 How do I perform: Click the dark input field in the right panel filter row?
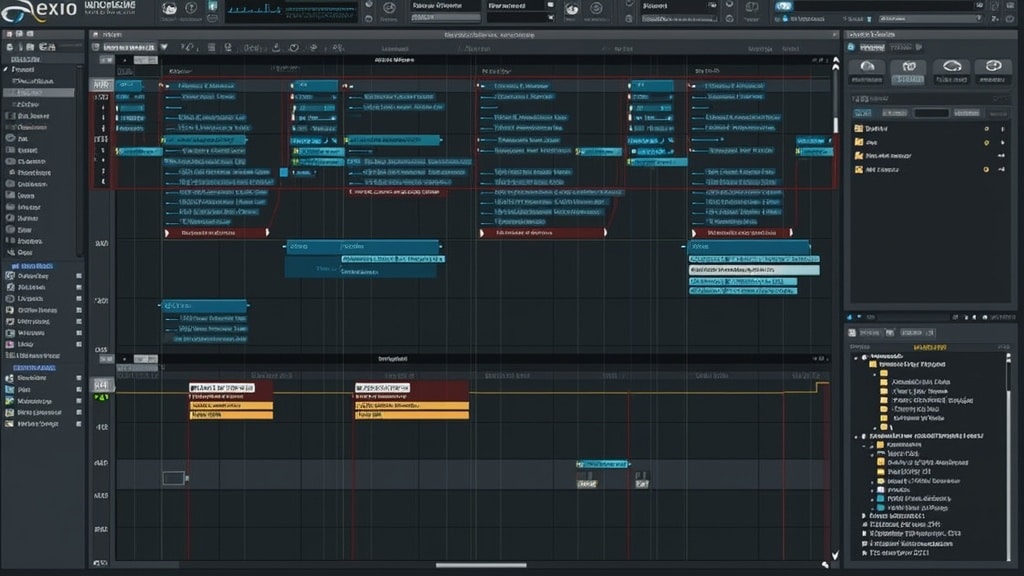(x=931, y=113)
